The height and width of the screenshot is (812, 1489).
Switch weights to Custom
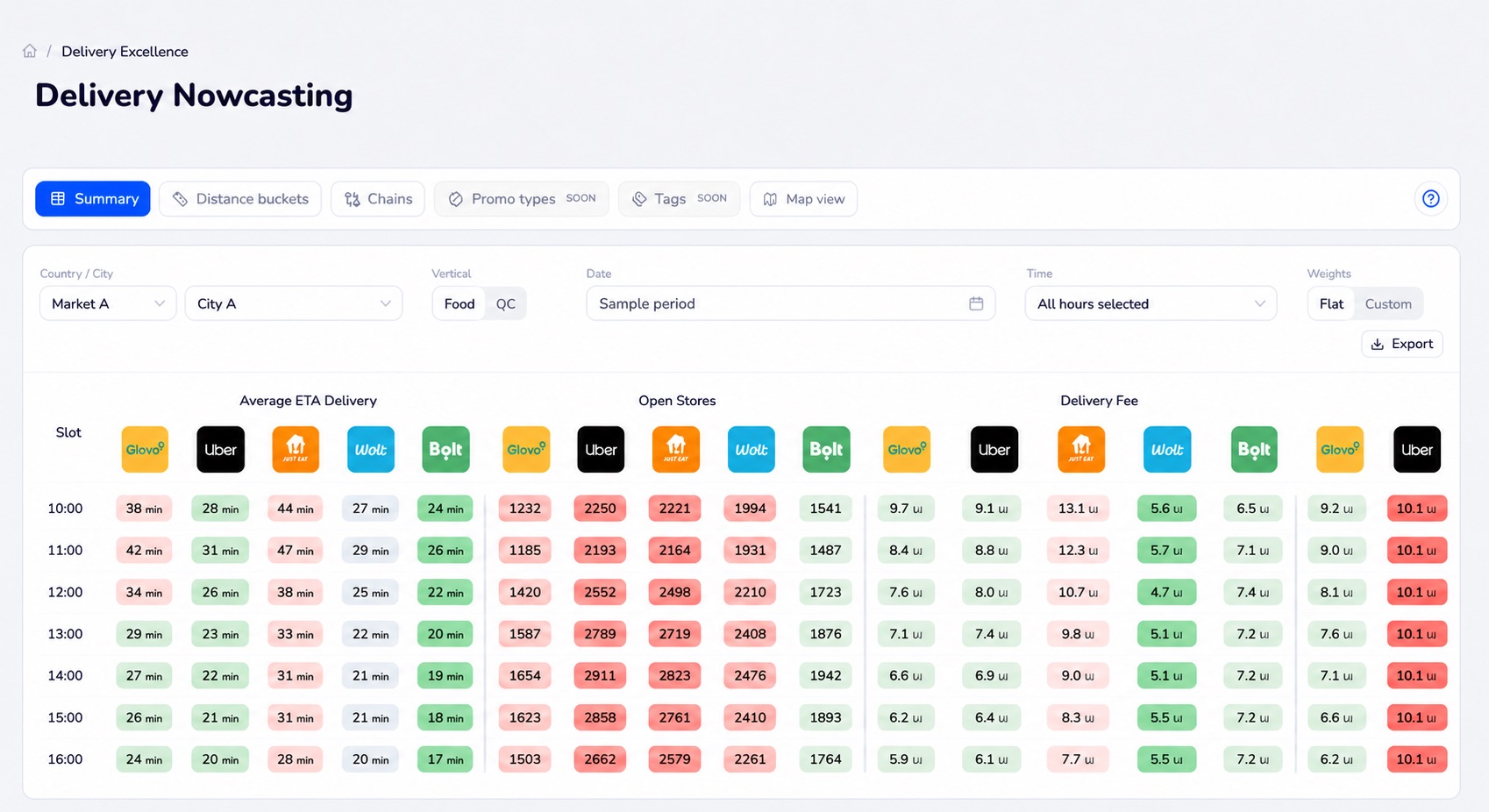[1388, 303]
